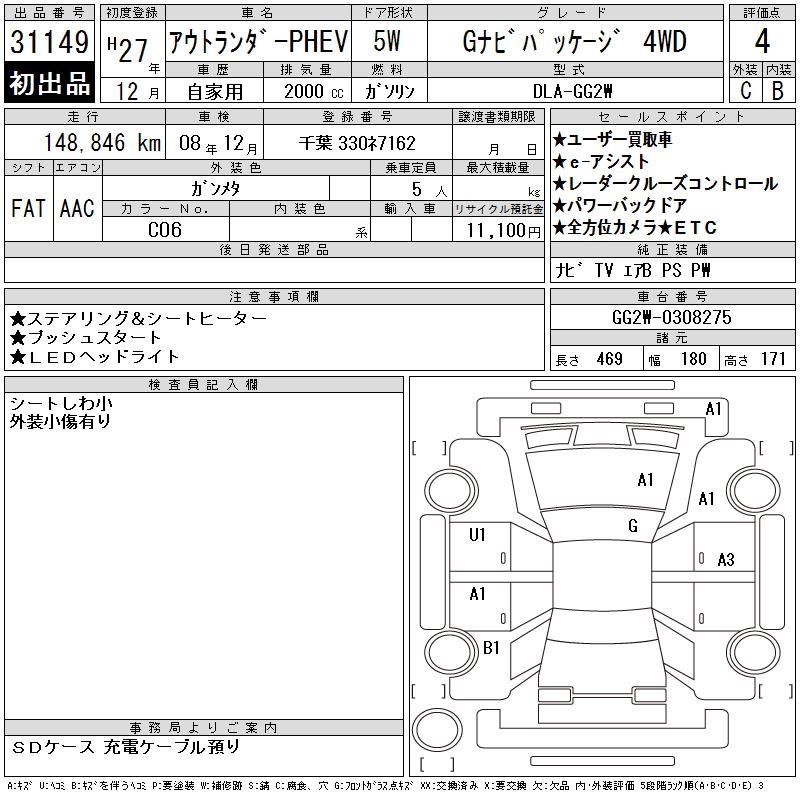800x800 pixels.
Task: Click chassis number GG2W-0308275
Action: click(x=671, y=317)
